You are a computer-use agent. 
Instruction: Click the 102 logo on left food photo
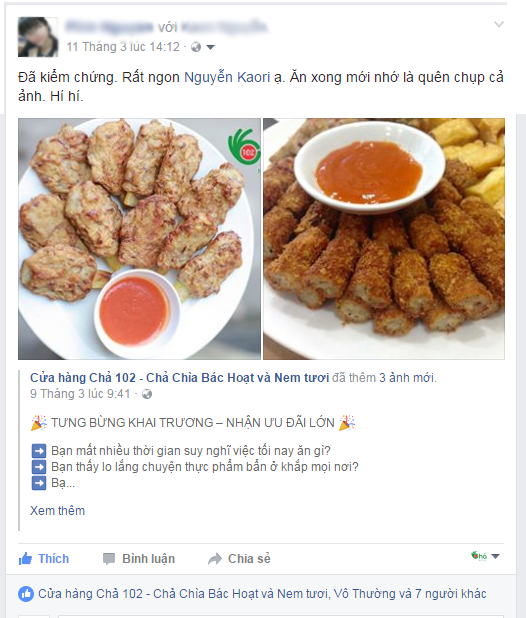pos(244,147)
